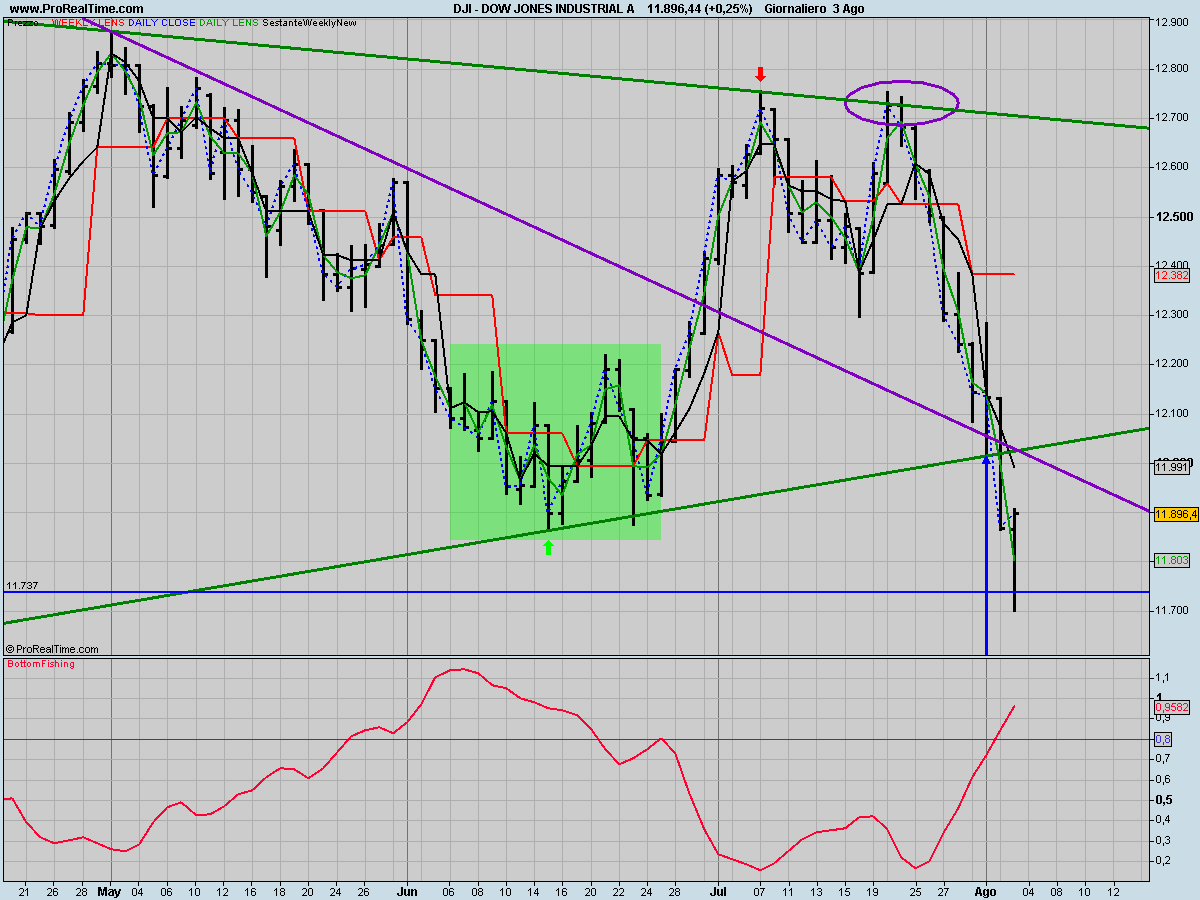Image resolution: width=1200 pixels, height=900 pixels.
Task: Click the DJI - DOW JONES INDUSTRIAL title
Action: [x=543, y=8]
